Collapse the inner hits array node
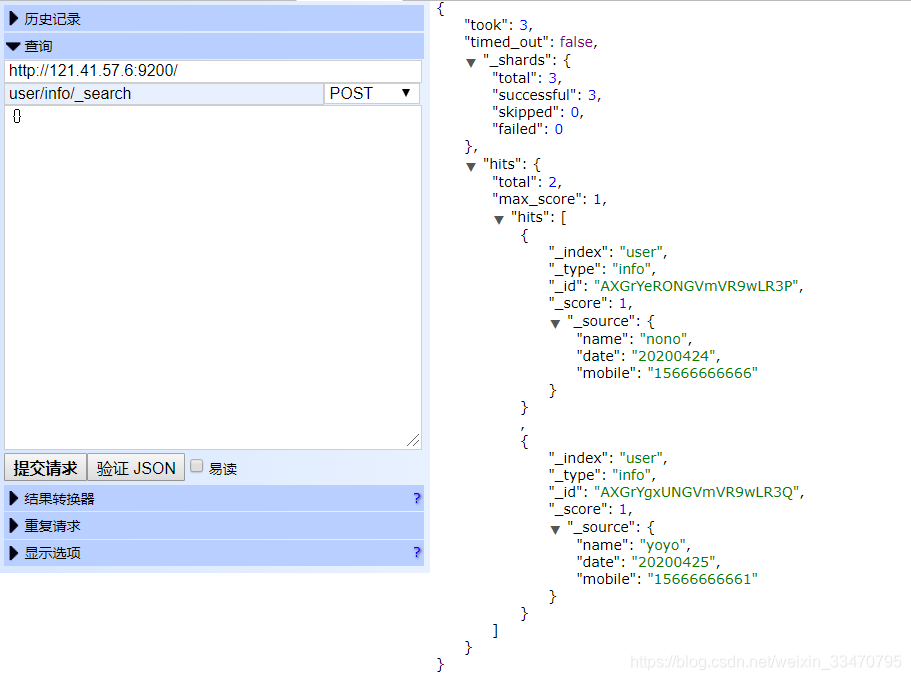 point(499,217)
